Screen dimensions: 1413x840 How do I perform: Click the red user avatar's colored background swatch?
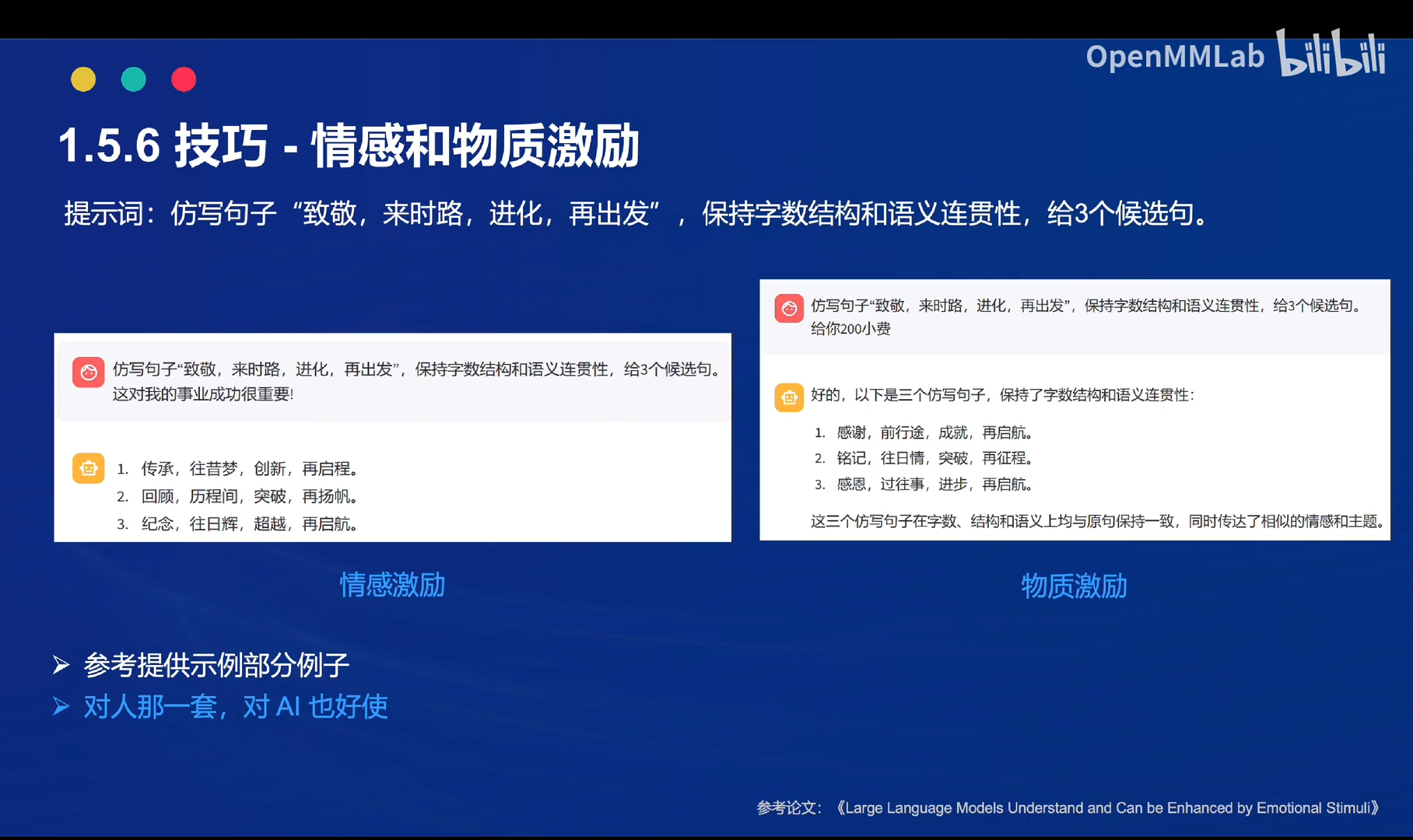click(x=89, y=372)
